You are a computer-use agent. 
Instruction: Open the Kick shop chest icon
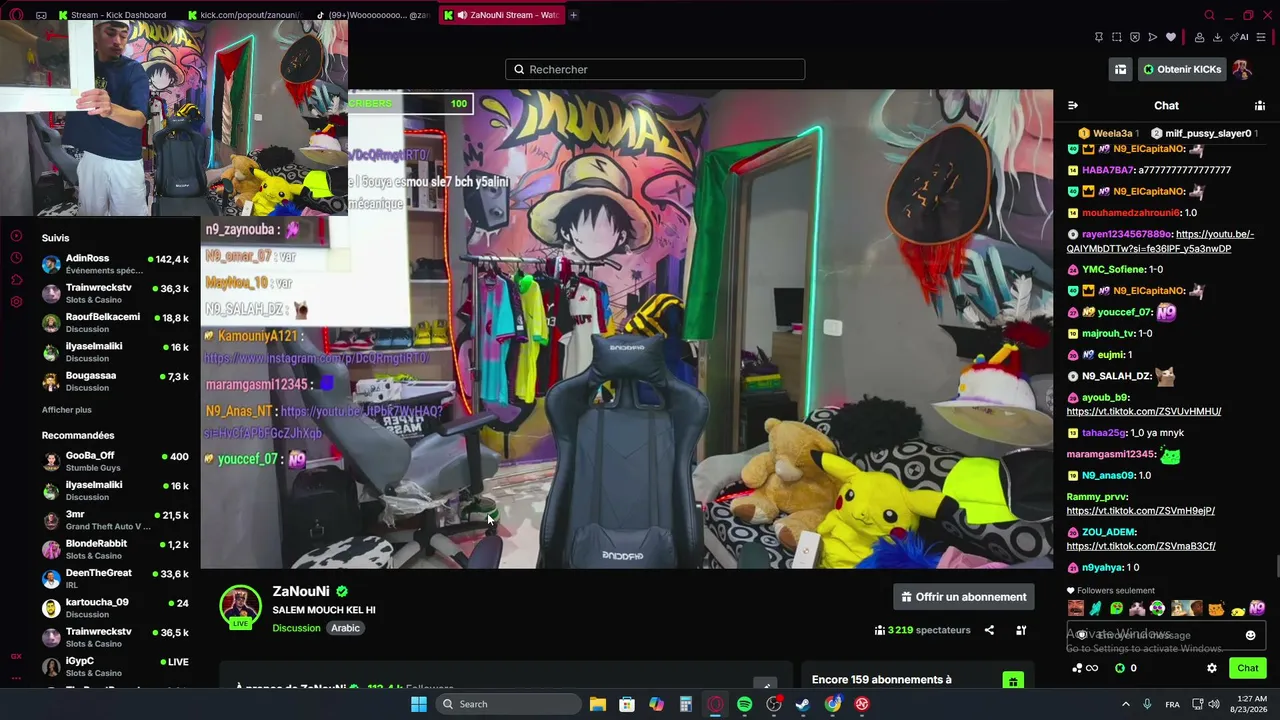1121,69
